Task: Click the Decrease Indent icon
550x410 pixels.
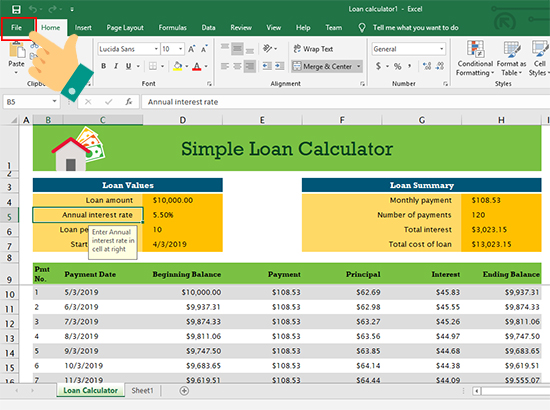Action: click(x=267, y=66)
